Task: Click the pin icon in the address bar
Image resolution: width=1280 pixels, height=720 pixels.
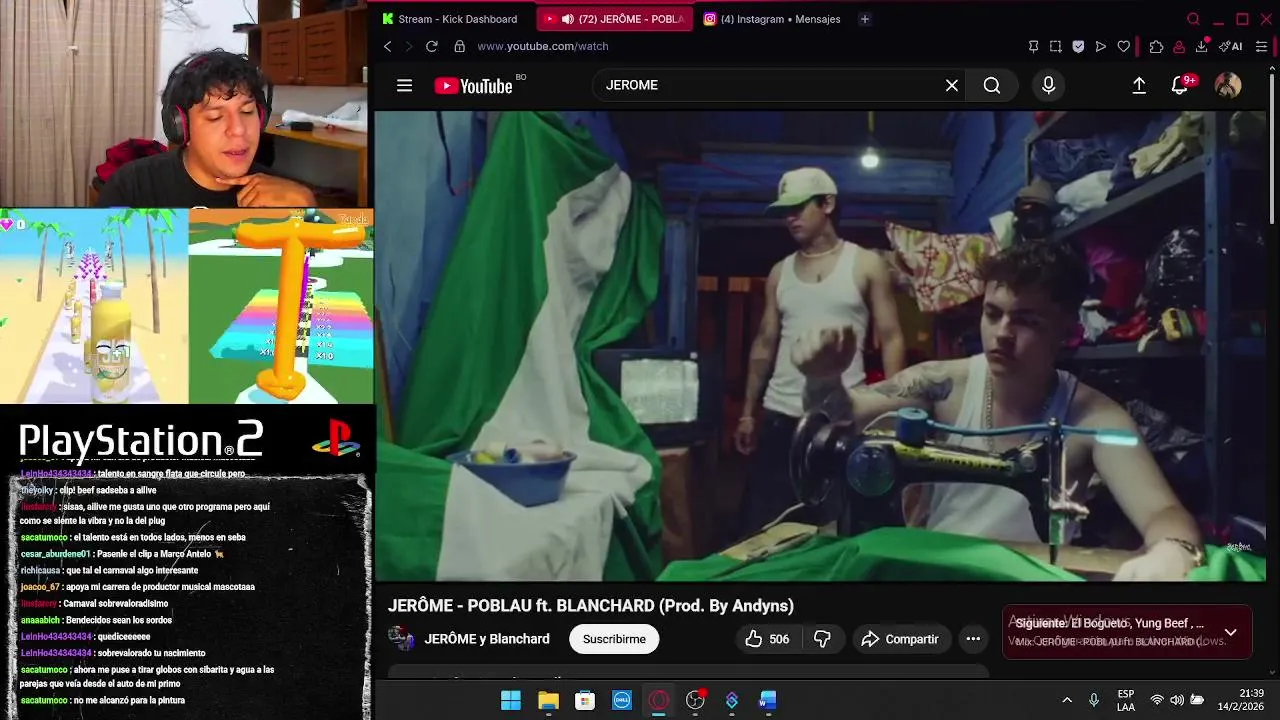Action: (1034, 46)
